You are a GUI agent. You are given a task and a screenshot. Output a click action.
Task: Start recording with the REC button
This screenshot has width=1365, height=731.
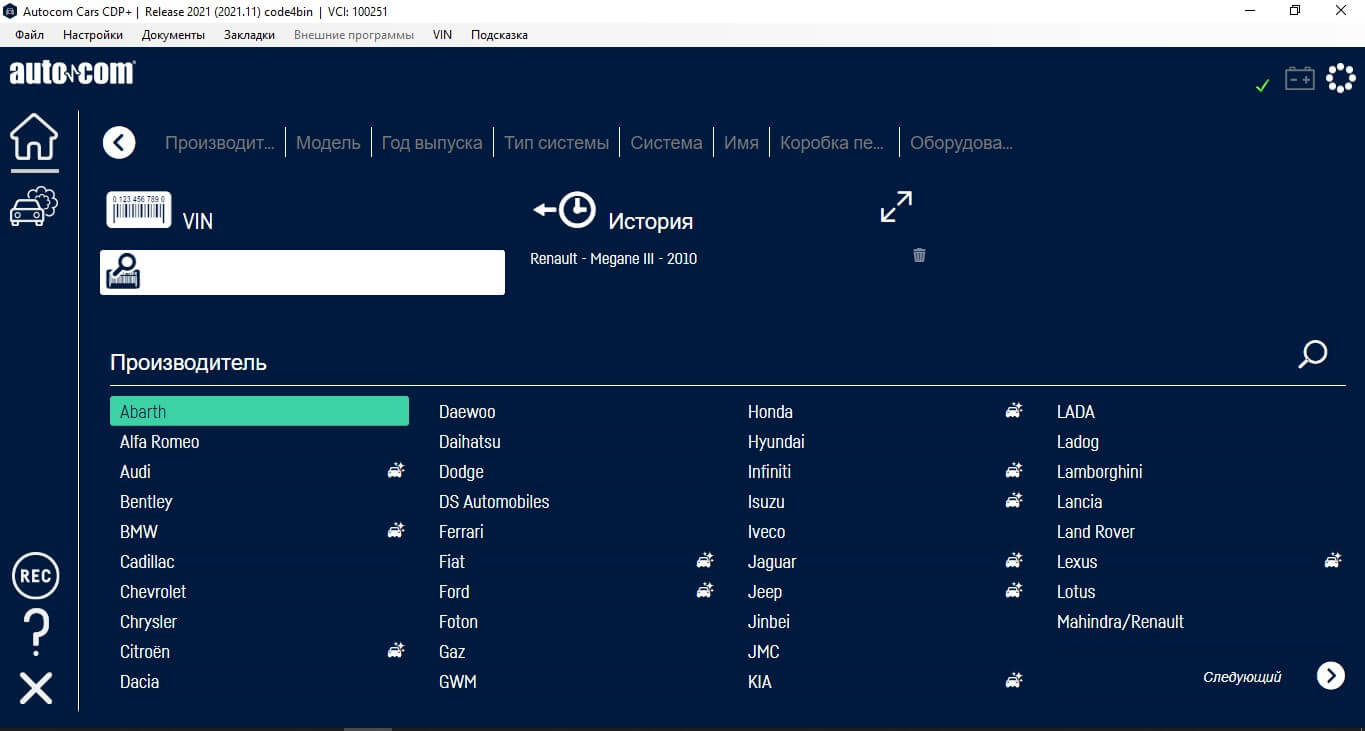coord(36,577)
